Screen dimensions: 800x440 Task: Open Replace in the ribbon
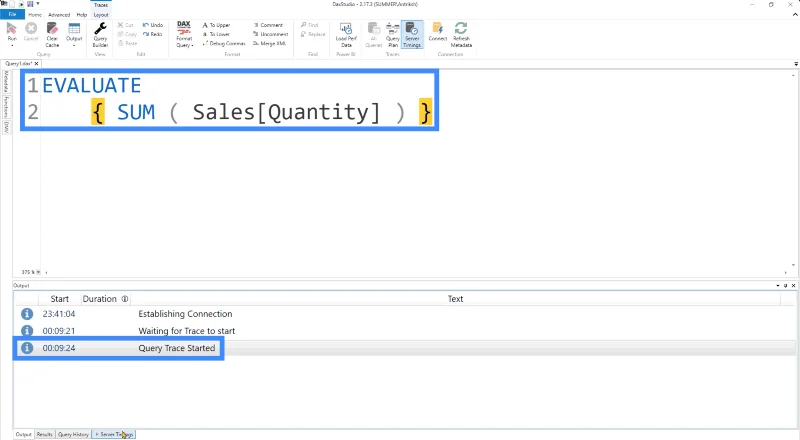coord(313,34)
